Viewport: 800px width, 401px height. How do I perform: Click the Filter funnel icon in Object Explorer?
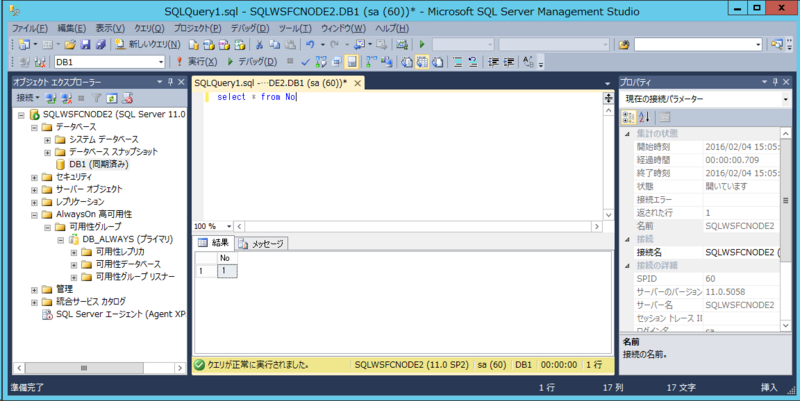[x=96, y=98]
